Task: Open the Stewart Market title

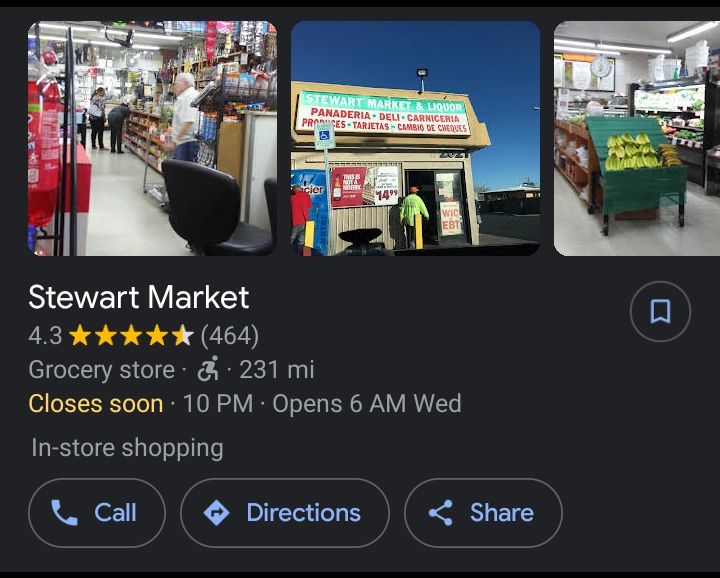Action: coord(139,297)
